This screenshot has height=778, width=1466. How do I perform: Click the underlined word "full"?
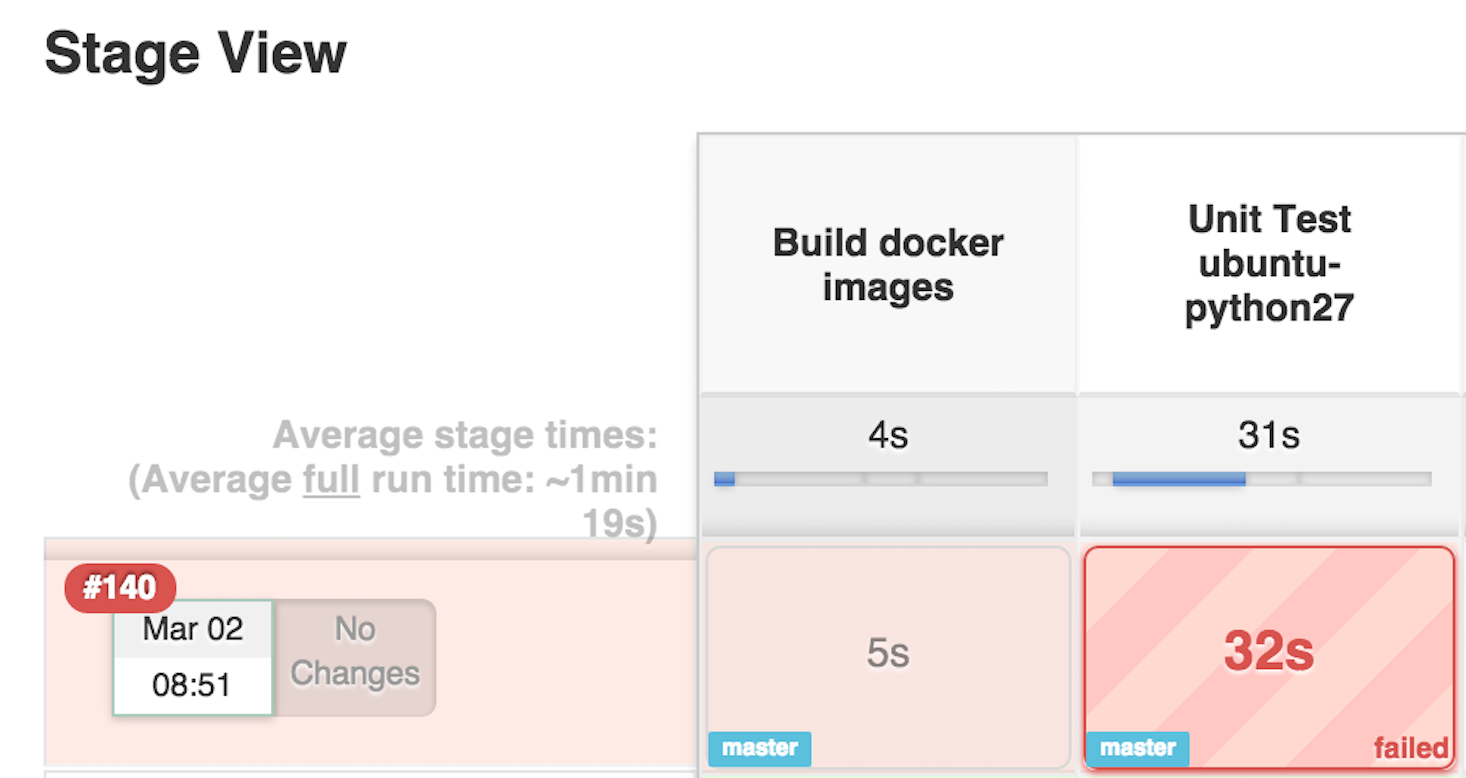(331, 480)
